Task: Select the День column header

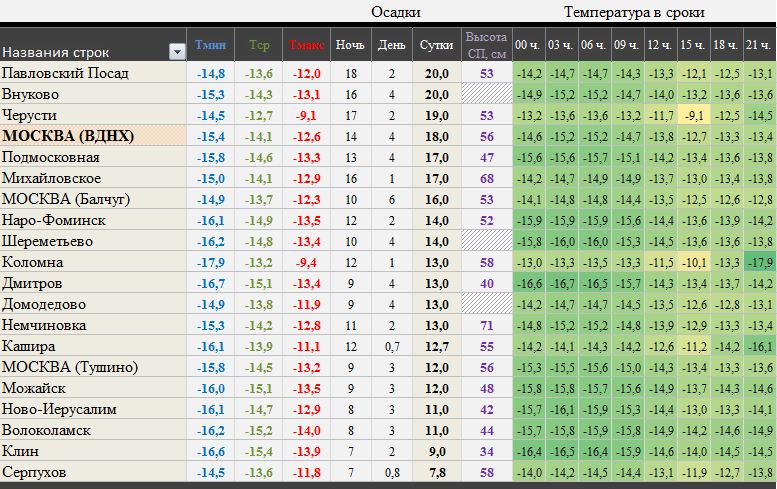Action: pos(391,45)
